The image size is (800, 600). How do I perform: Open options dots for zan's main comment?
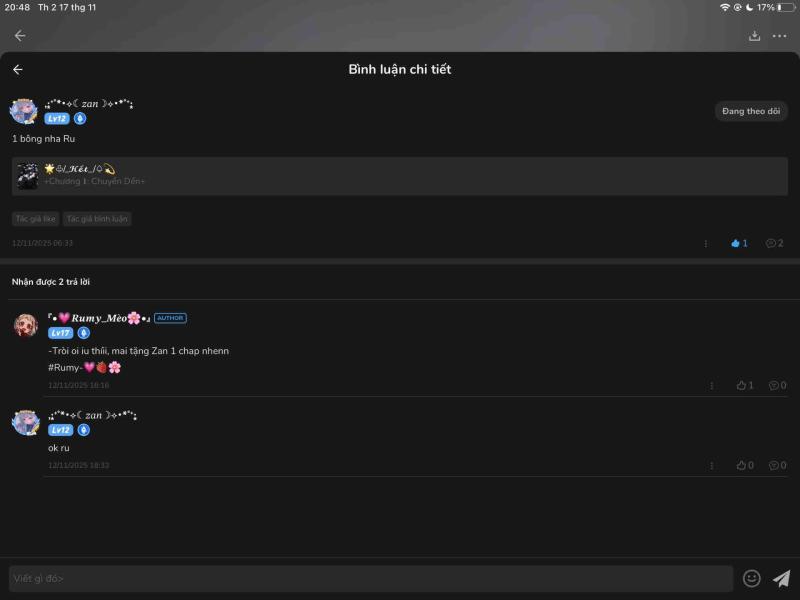pos(706,244)
